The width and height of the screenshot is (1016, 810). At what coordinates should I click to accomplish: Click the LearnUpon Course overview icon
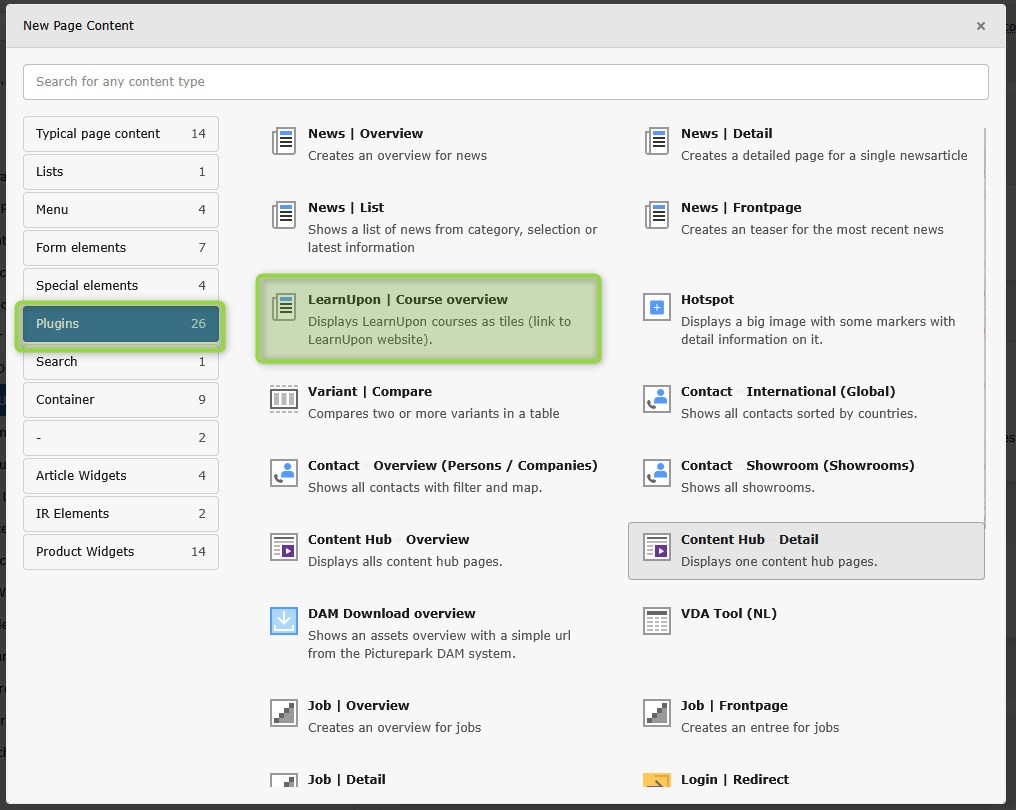tap(284, 307)
